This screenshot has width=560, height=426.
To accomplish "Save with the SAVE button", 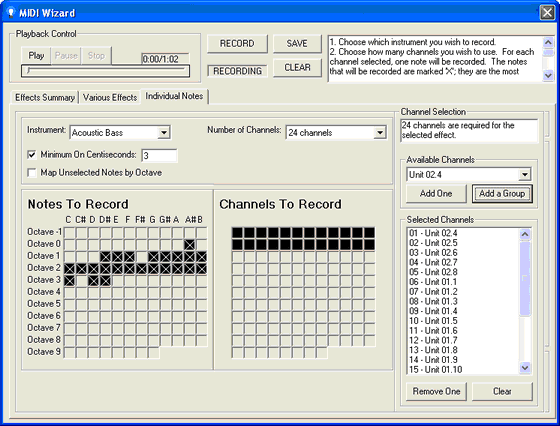I will click(x=297, y=44).
